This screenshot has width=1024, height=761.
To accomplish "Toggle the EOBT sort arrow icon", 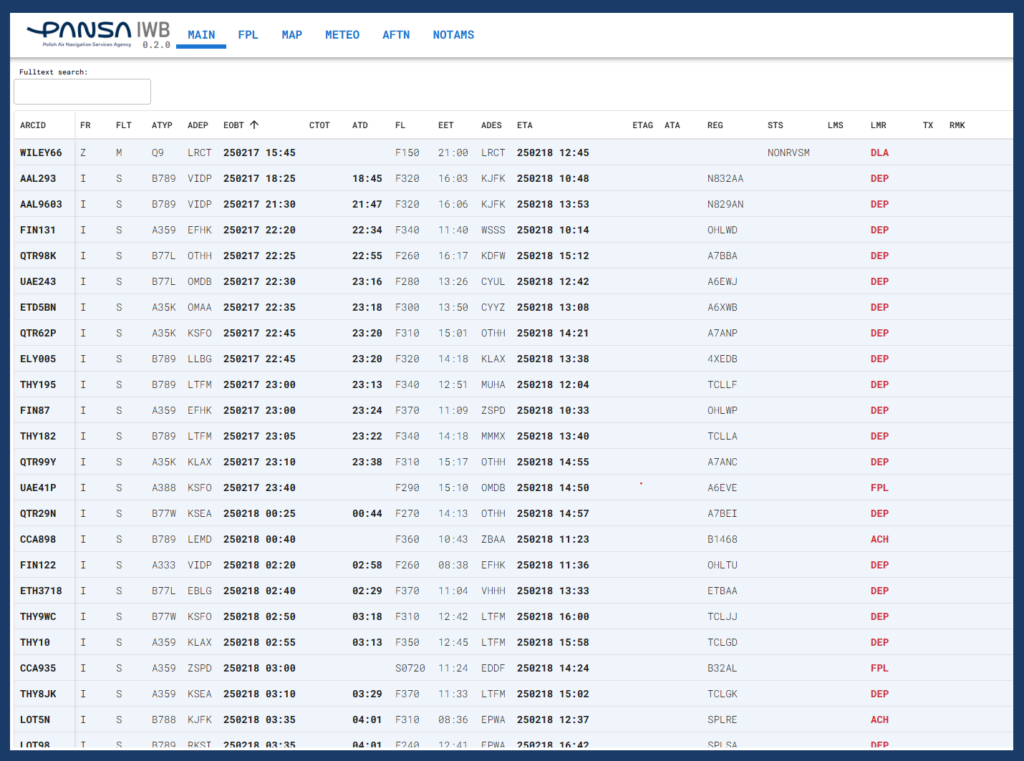I will 254,125.
